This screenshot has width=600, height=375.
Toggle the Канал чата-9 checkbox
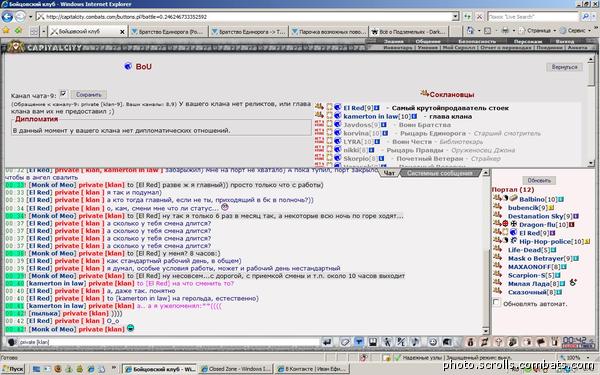tap(64, 94)
